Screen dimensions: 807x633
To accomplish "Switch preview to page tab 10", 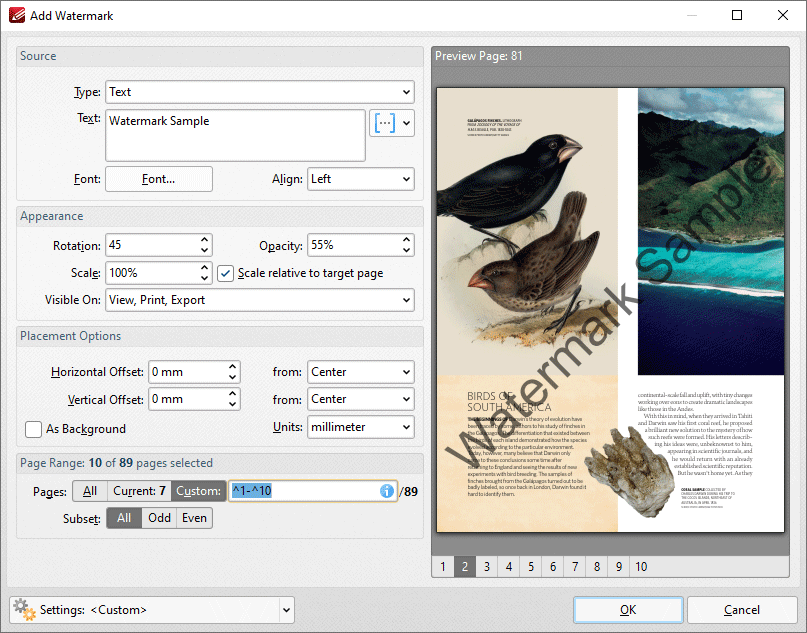I will tap(641, 567).
